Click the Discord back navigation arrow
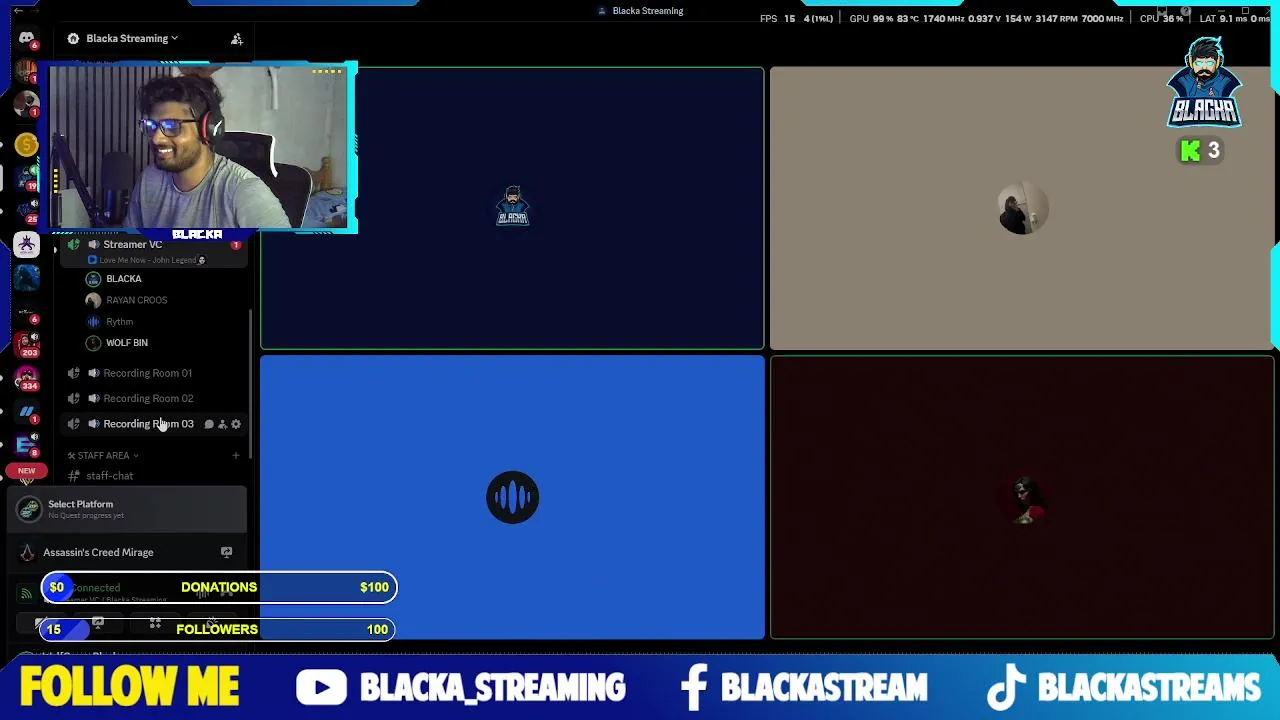This screenshot has width=1280, height=720. coord(18,11)
